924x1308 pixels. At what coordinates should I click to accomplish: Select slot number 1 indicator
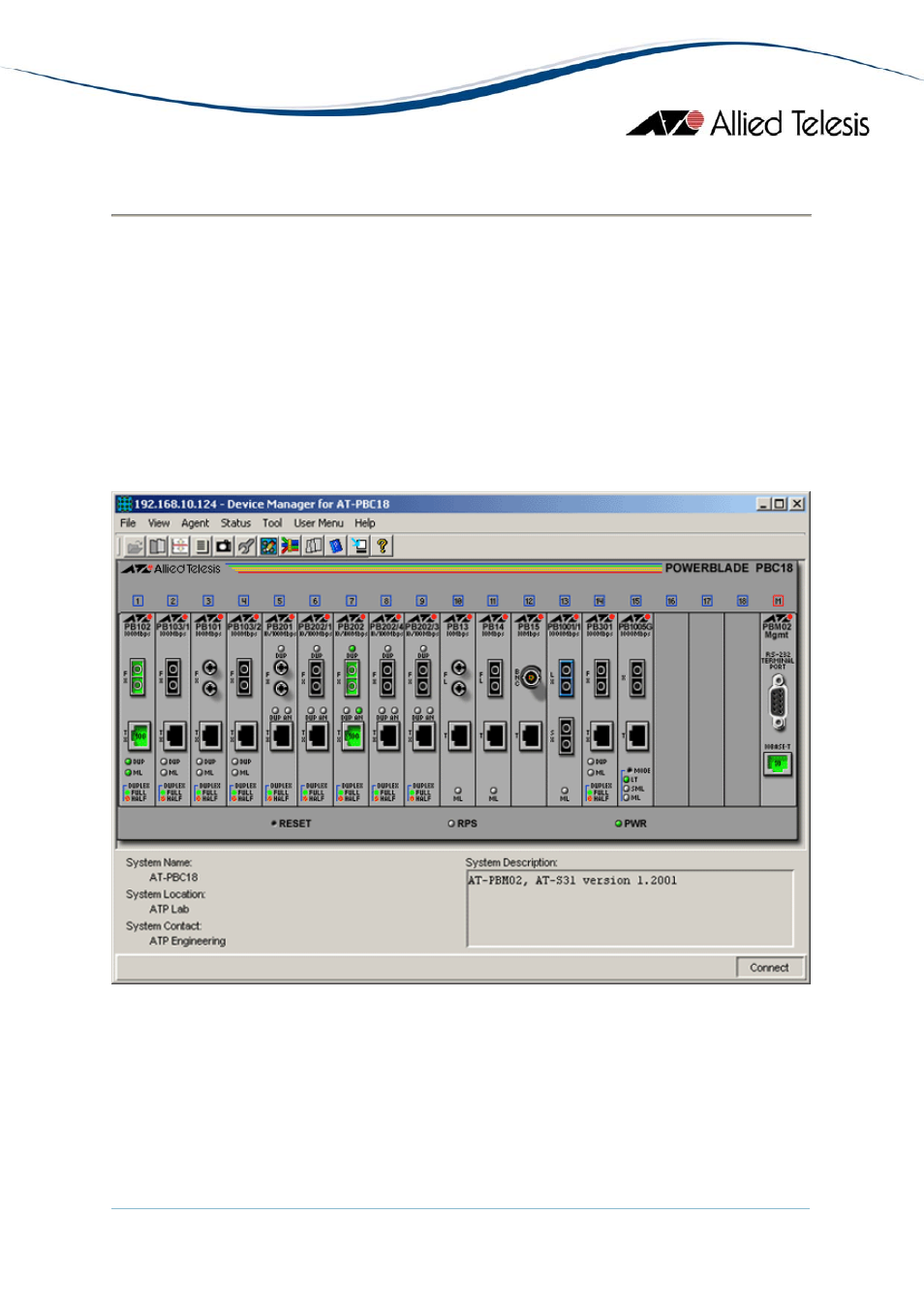point(138,601)
